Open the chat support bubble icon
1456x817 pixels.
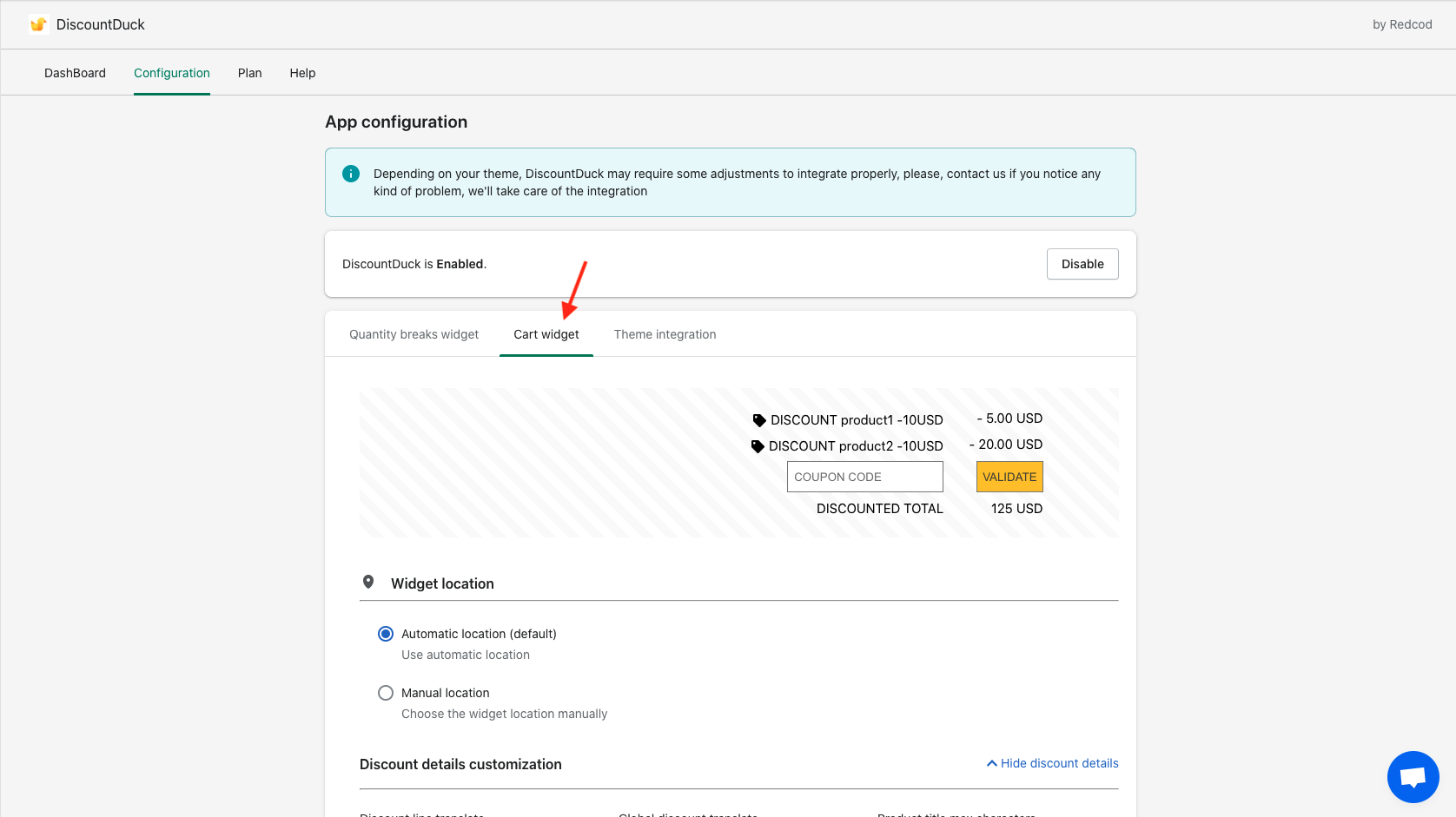coord(1413,776)
